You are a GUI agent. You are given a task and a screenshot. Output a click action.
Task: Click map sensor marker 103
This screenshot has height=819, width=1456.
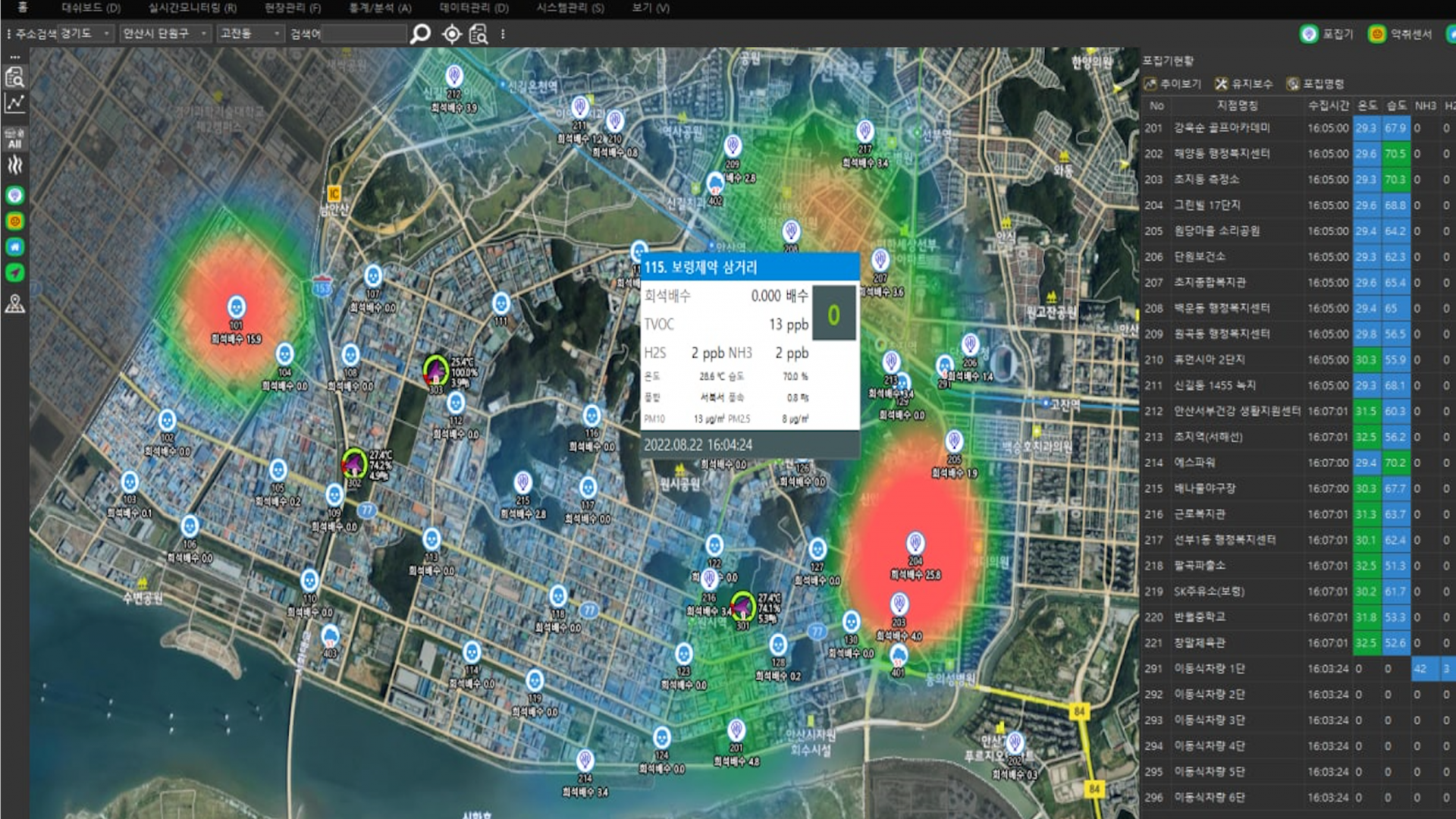point(130,482)
